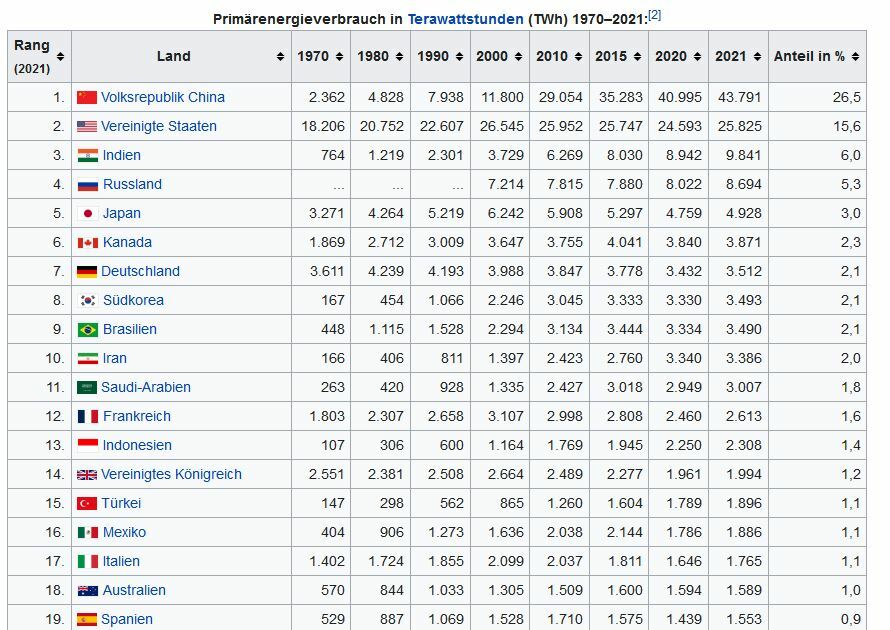This screenshot has width=890, height=630.
Task: Click the Iran flag icon
Action: [x=88, y=359]
